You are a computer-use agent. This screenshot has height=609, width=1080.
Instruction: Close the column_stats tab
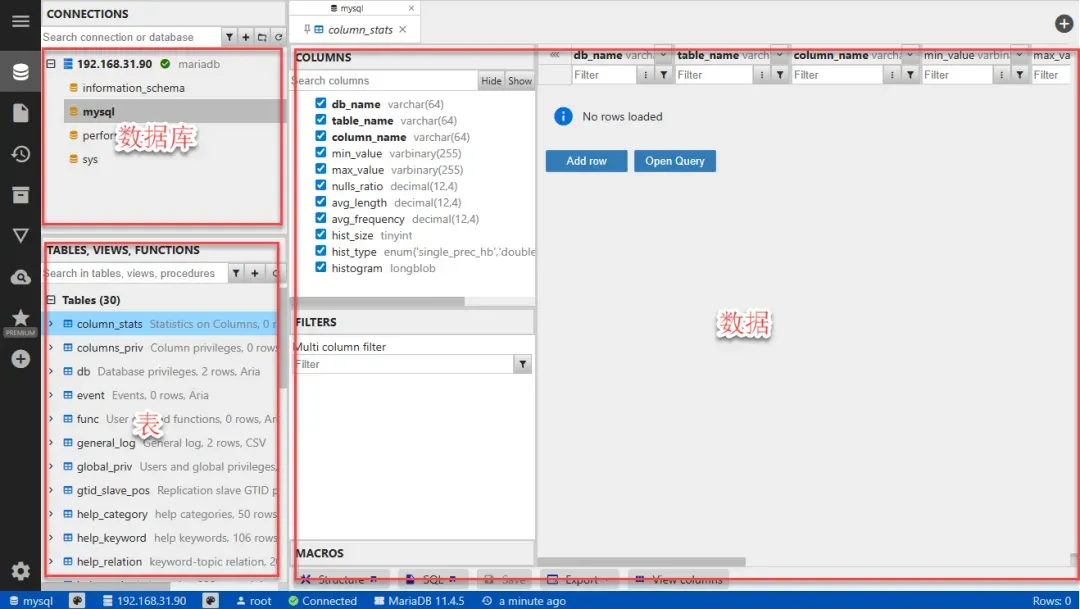(x=403, y=30)
